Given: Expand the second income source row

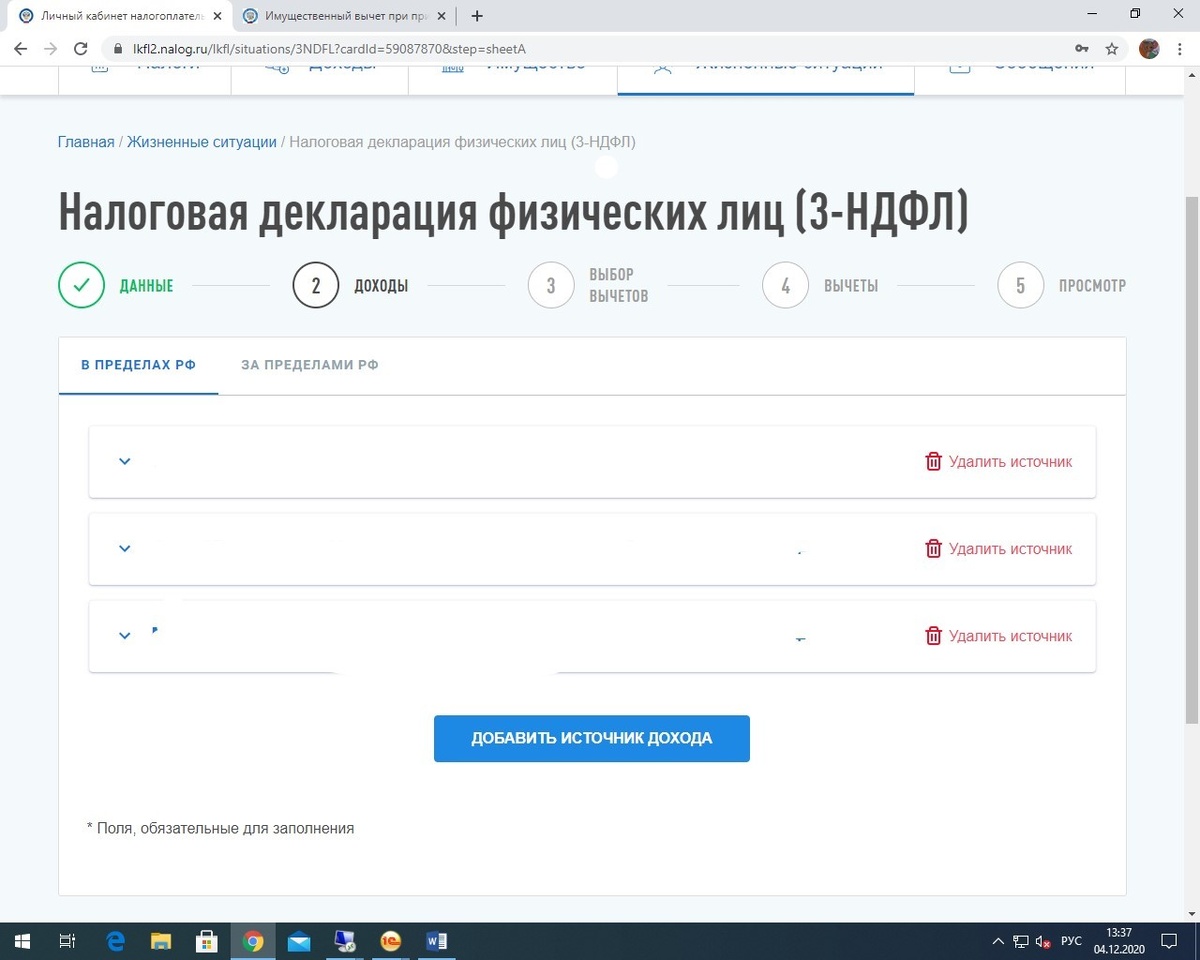Looking at the screenshot, I should pos(124,548).
